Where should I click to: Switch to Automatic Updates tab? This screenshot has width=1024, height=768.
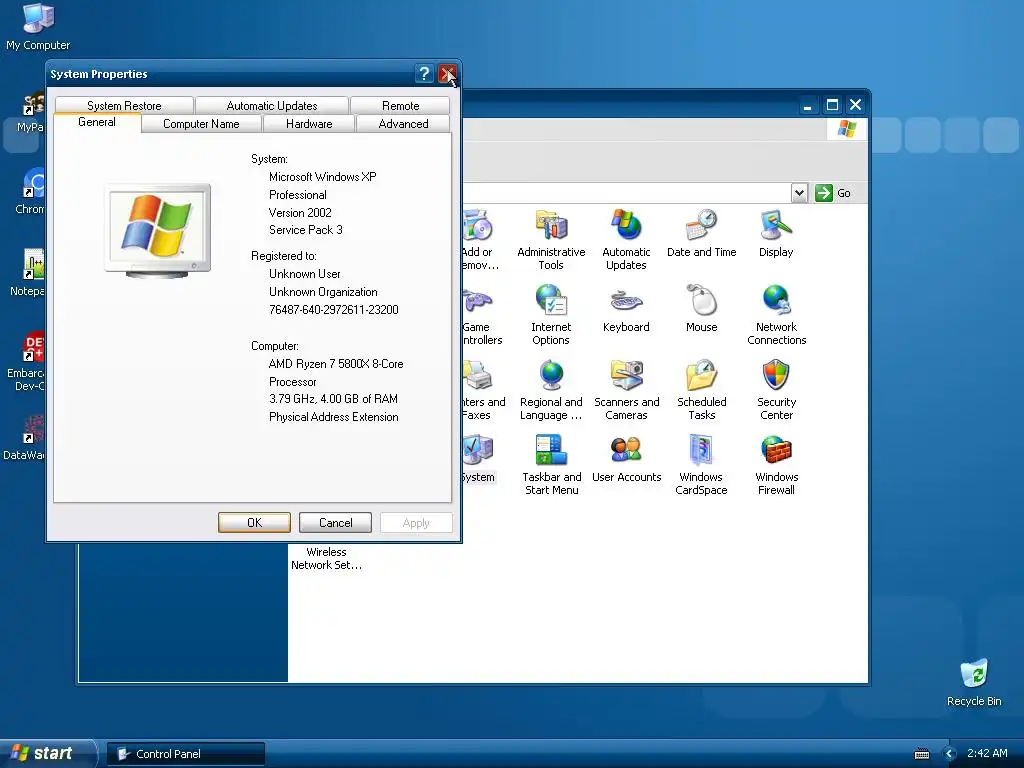coord(272,105)
